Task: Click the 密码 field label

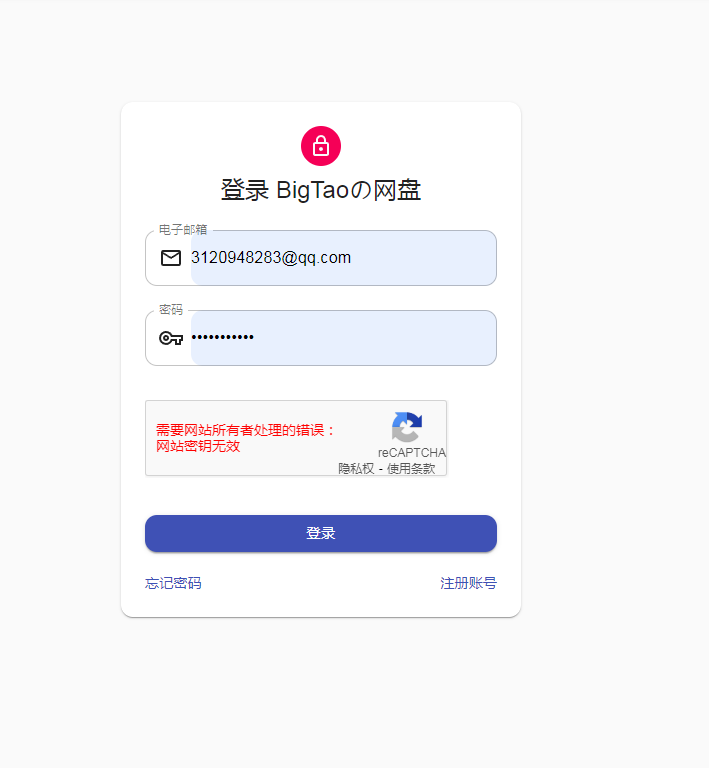Action: [x=171, y=310]
